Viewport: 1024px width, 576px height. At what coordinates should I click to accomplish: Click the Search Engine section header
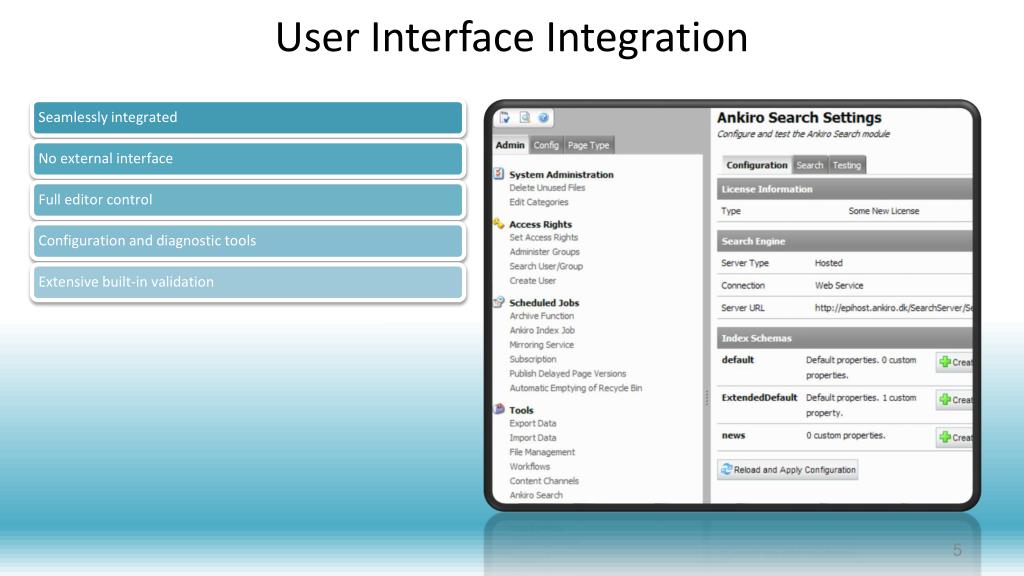(844, 241)
